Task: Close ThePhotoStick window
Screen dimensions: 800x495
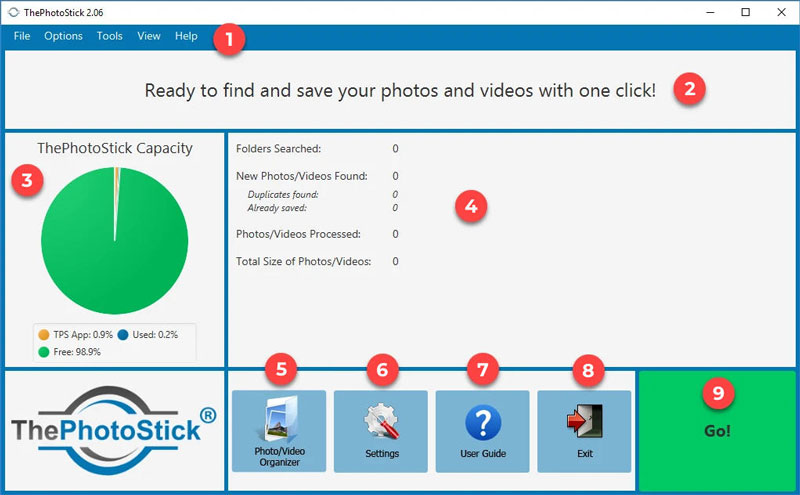Action: [781, 12]
